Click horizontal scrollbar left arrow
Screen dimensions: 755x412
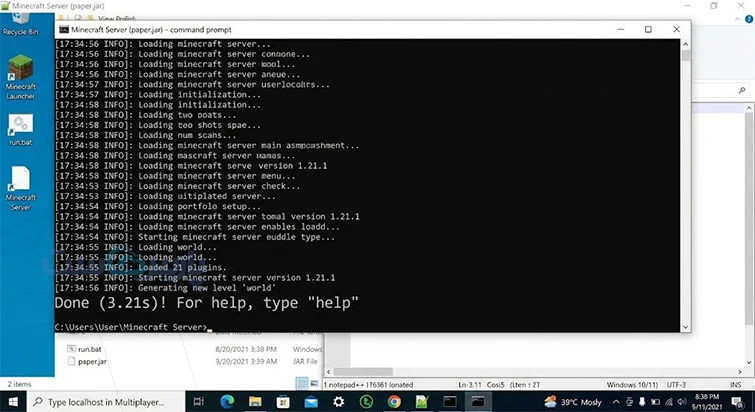tap(329, 372)
